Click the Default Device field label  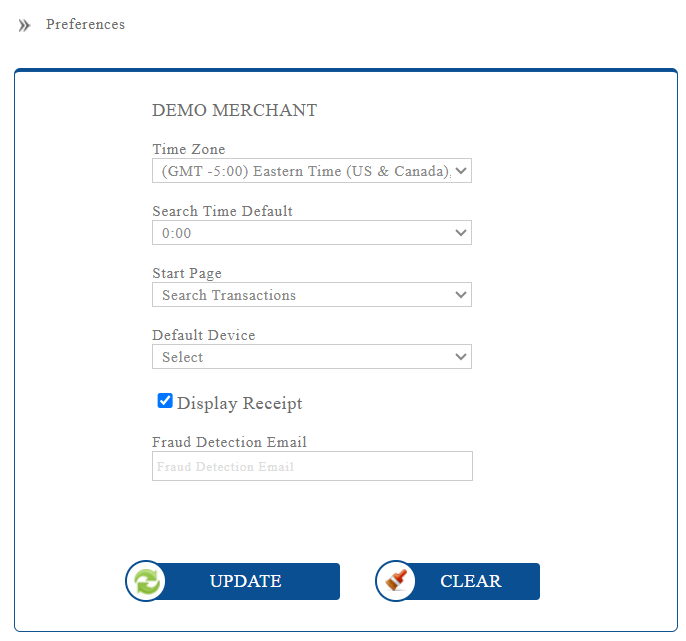pyautogui.click(x=203, y=335)
